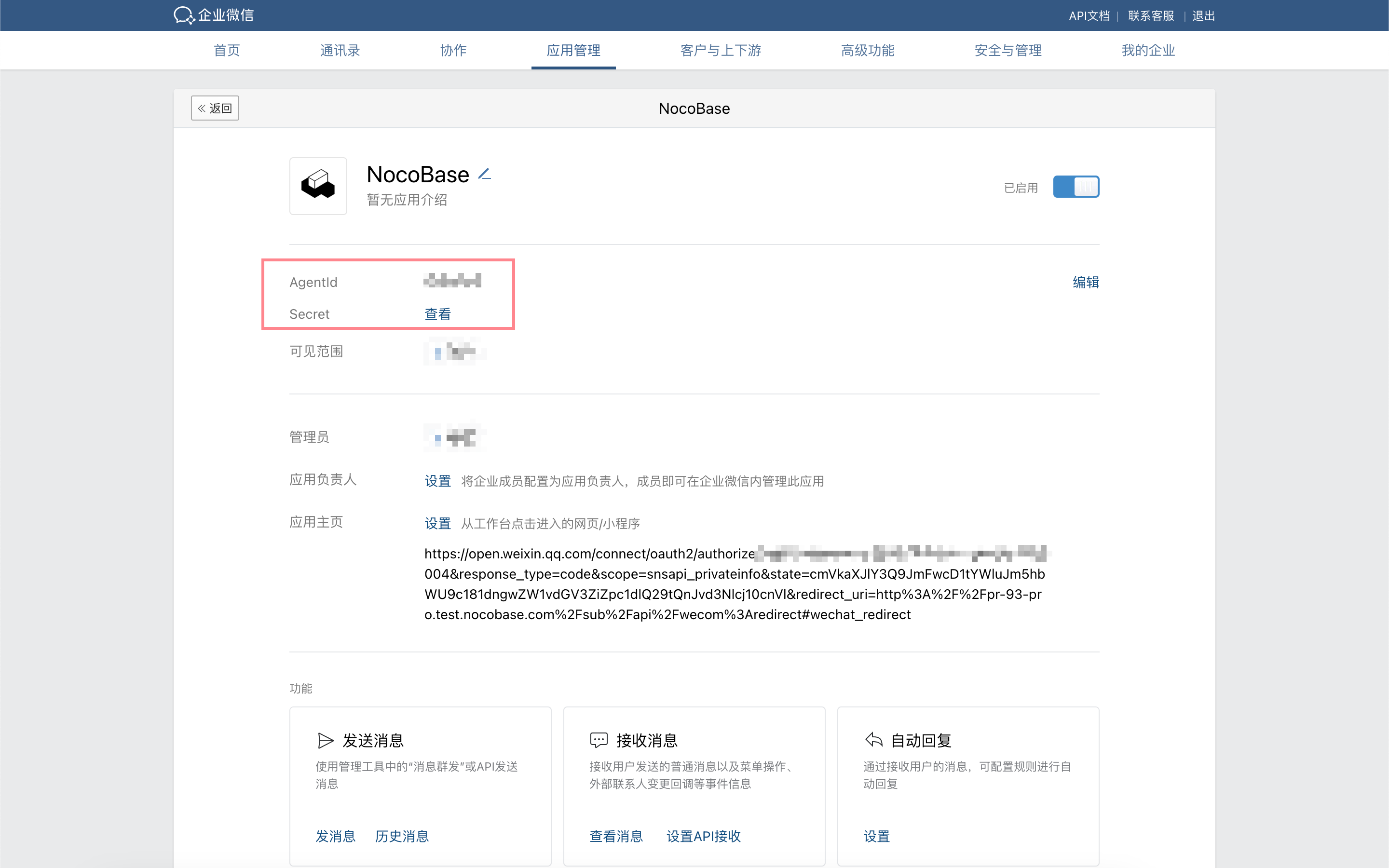This screenshot has width=1389, height=868.
Task: Click 查看 to reveal the Secret
Action: click(x=437, y=314)
